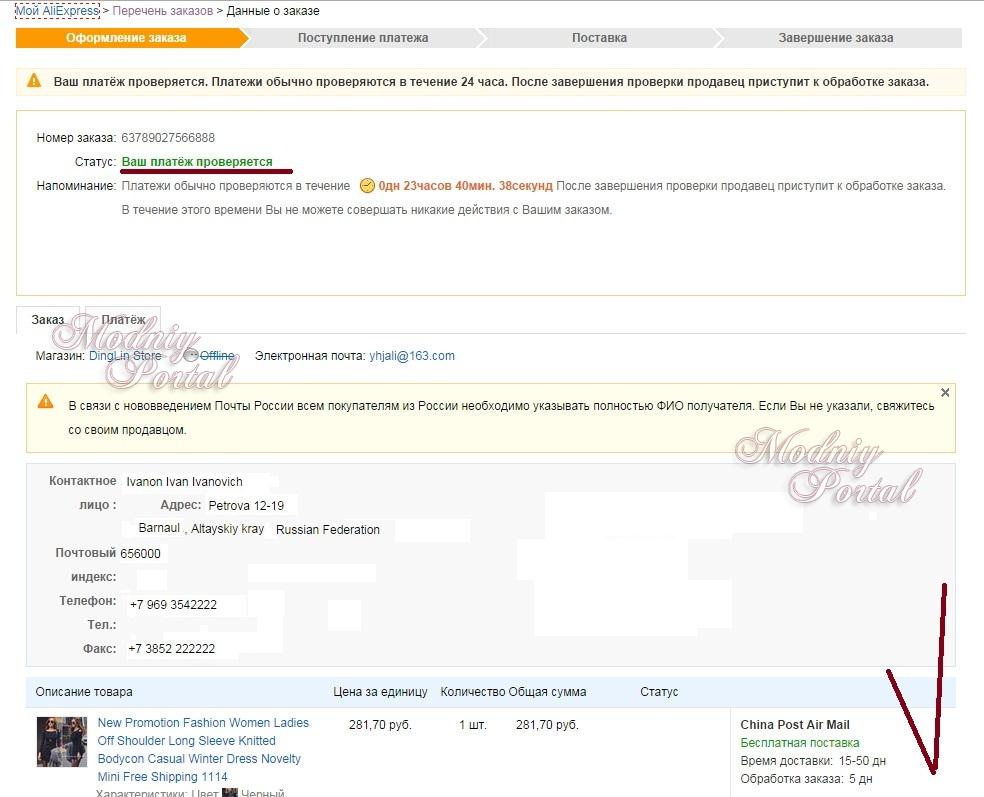Open the New Promotion Fashion Women Ladies product link

pyautogui.click(x=203, y=749)
